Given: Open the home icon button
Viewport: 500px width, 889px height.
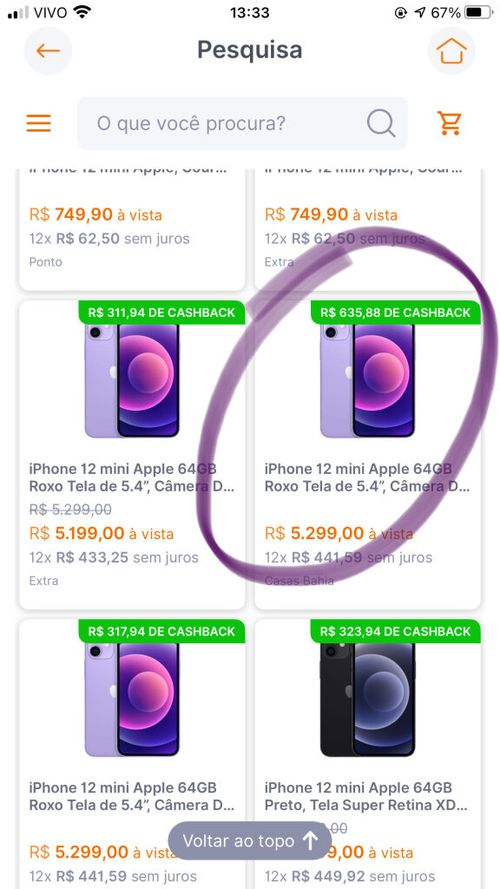Looking at the screenshot, I should 451,50.
